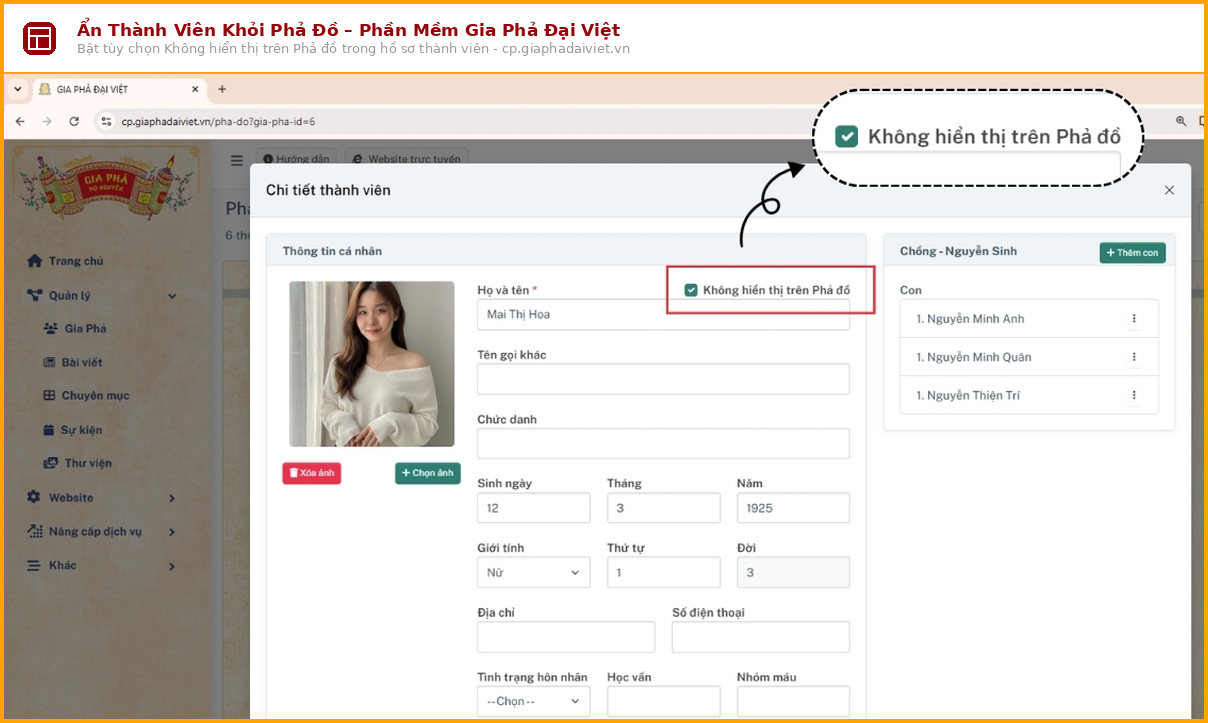Click the Chuyên mục grid icon
This screenshot has height=723, width=1208.
point(50,395)
